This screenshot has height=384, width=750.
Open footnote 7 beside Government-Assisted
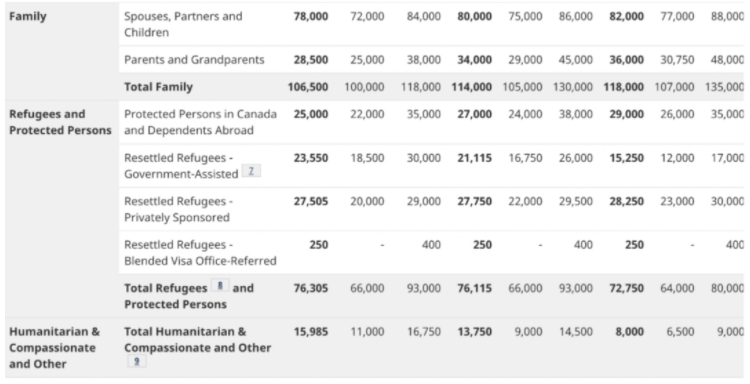251,171
